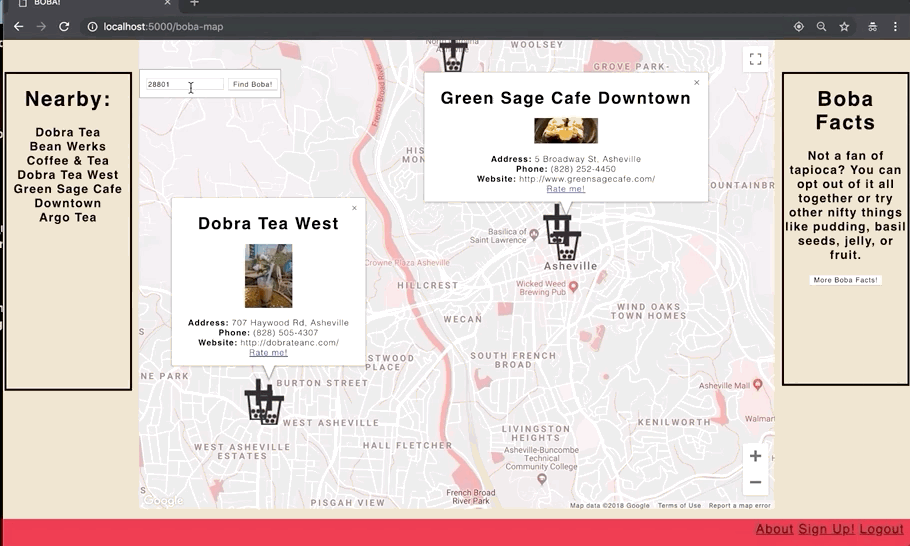Zoom in on the map
This screenshot has height=546, width=910.
755,456
